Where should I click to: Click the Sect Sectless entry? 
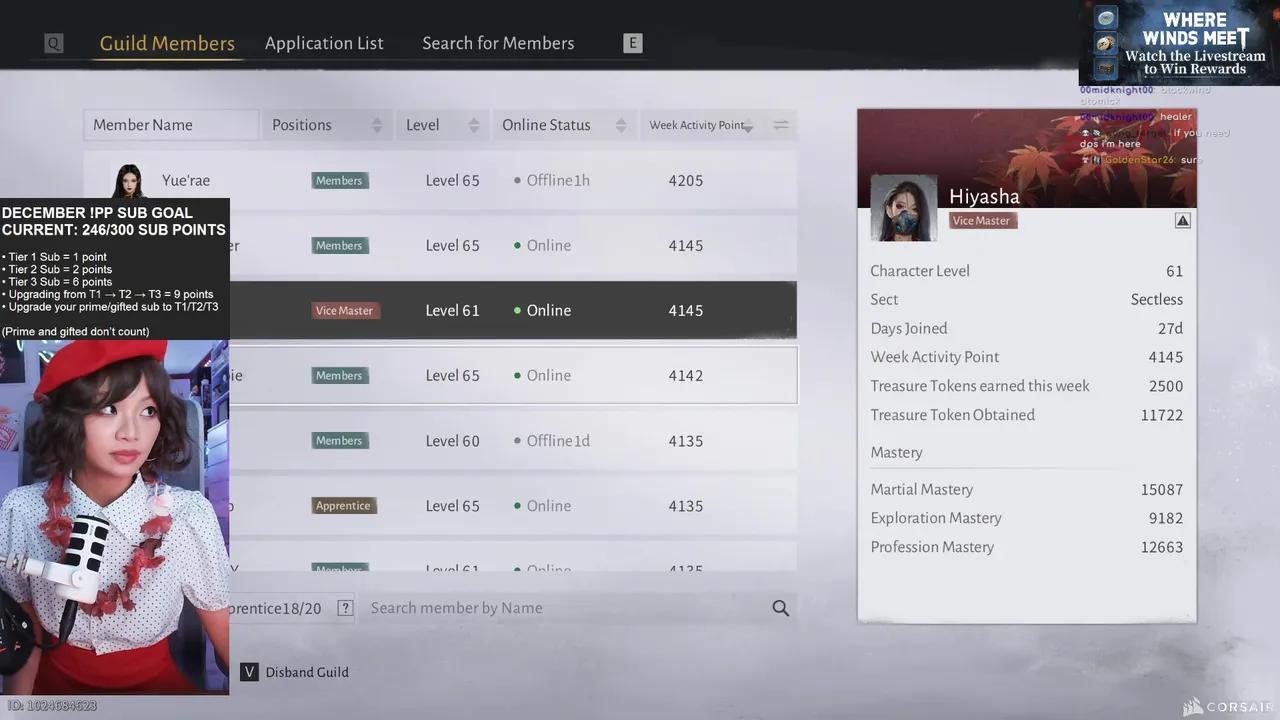pos(1026,299)
